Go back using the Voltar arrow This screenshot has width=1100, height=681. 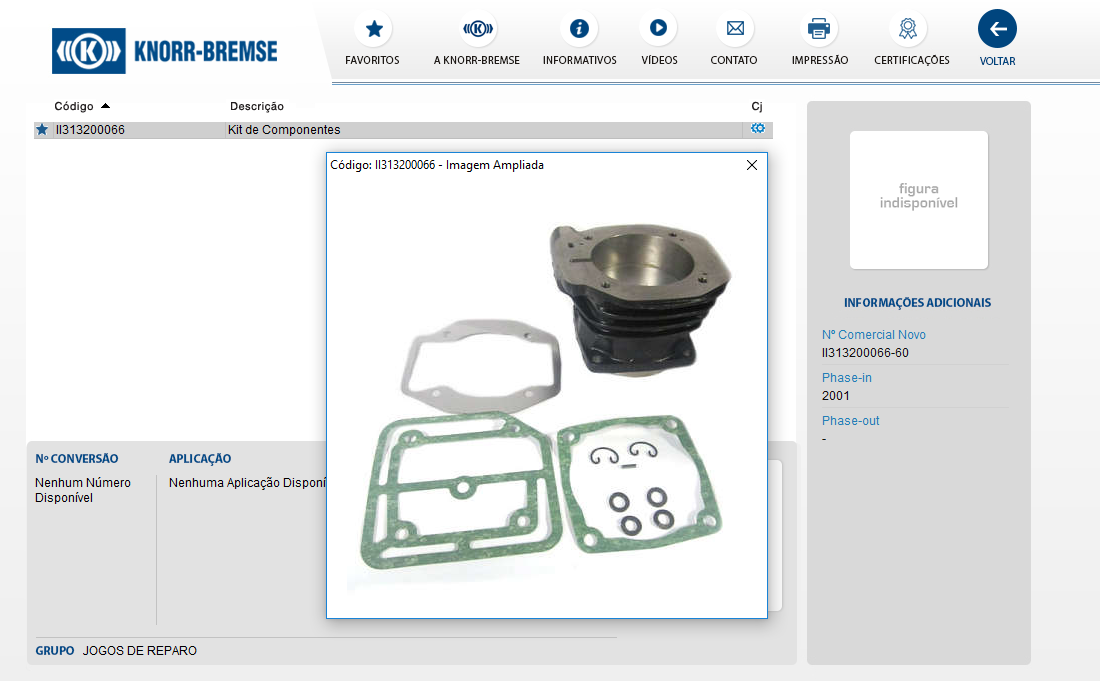pyautogui.click(x=997, y=29)
